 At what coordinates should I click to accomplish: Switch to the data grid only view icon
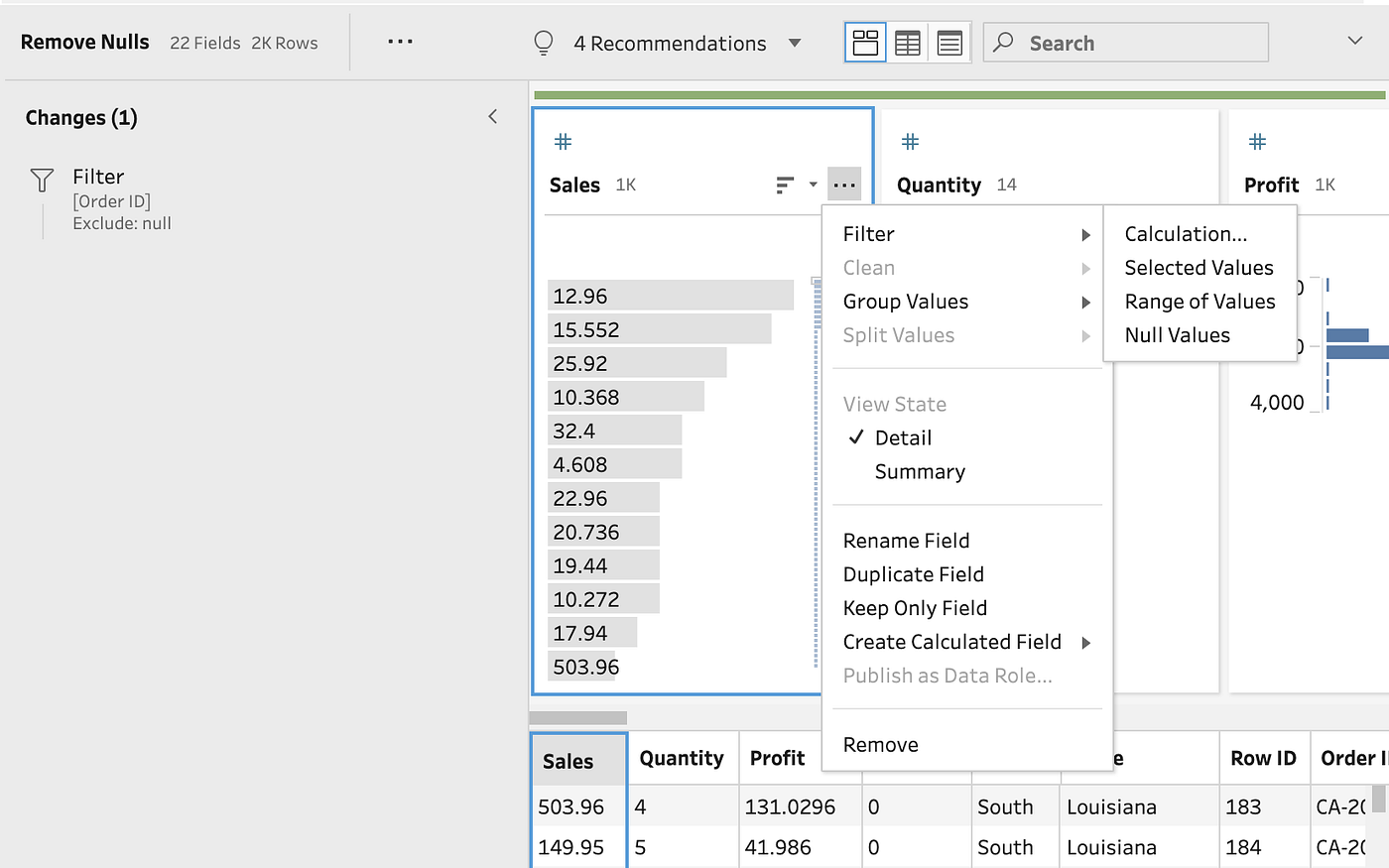907,42
